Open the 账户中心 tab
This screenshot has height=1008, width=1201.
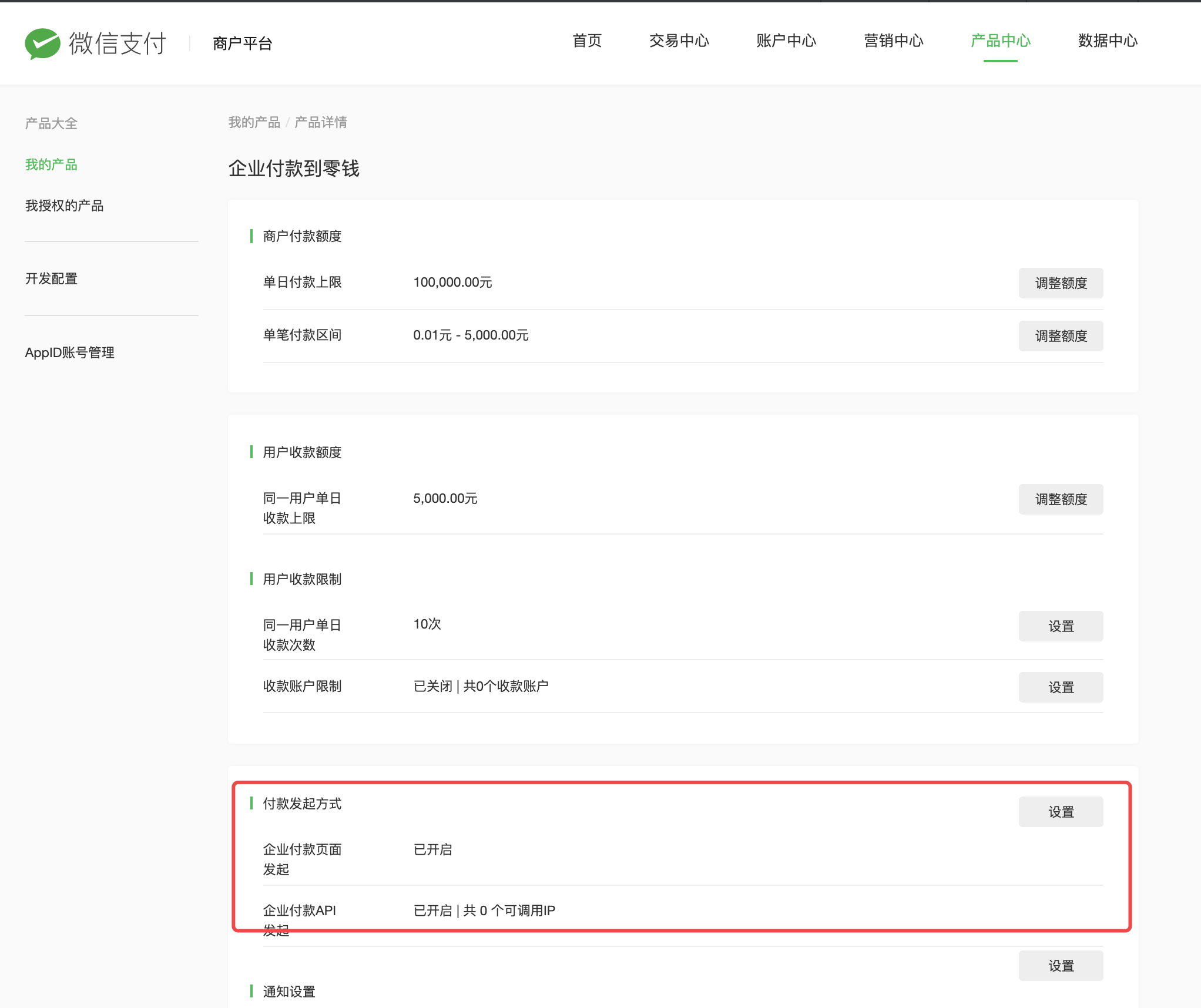[x=786, y=41]
